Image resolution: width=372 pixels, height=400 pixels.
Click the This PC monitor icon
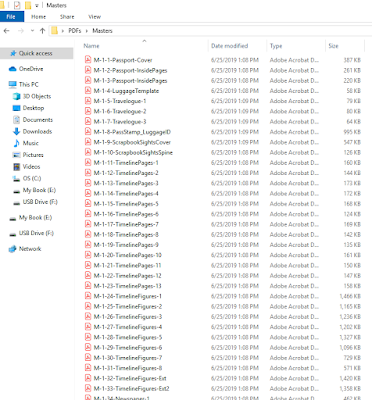pos(13,84)
